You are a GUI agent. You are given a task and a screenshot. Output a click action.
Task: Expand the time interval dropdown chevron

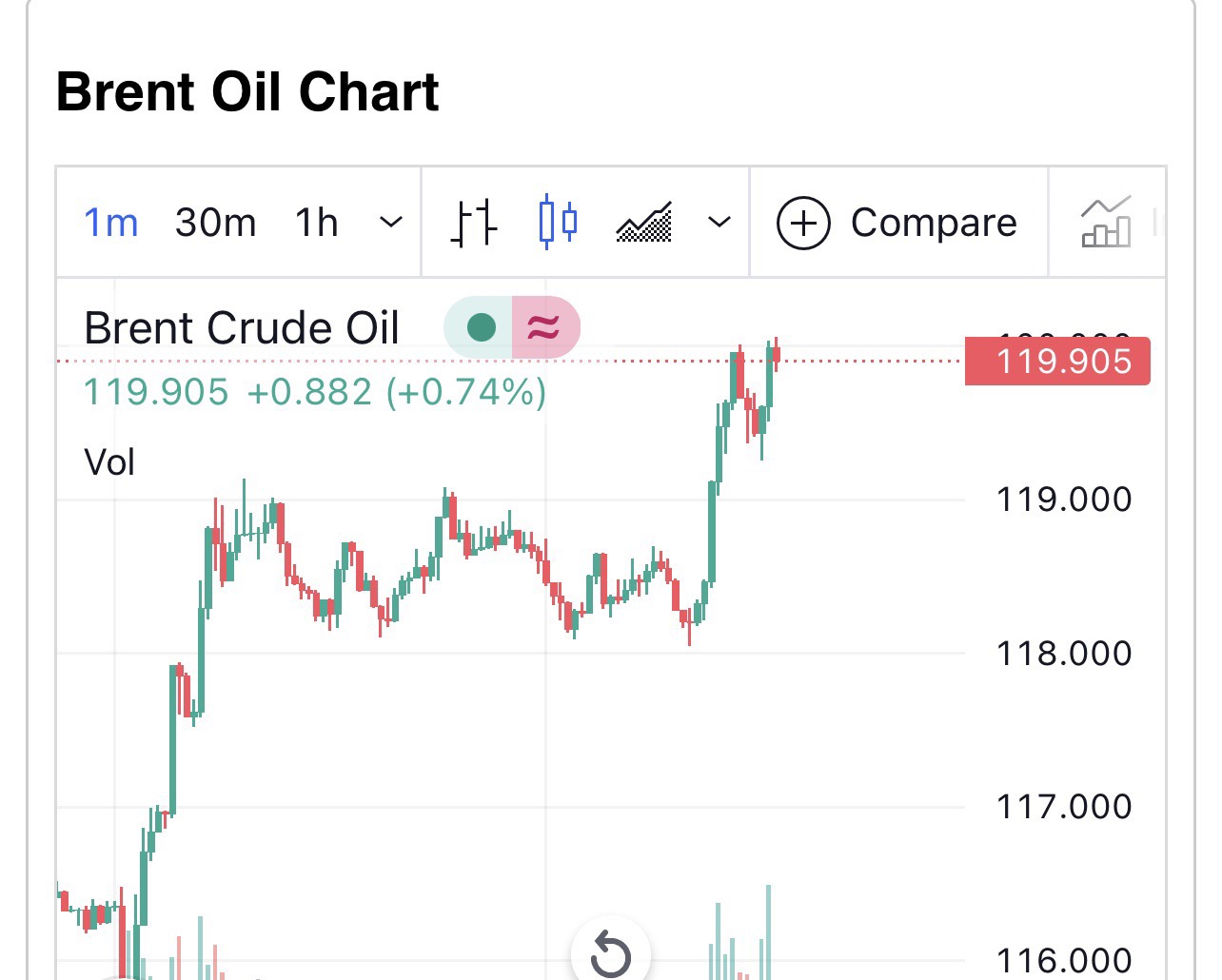(x=391, y=223)
